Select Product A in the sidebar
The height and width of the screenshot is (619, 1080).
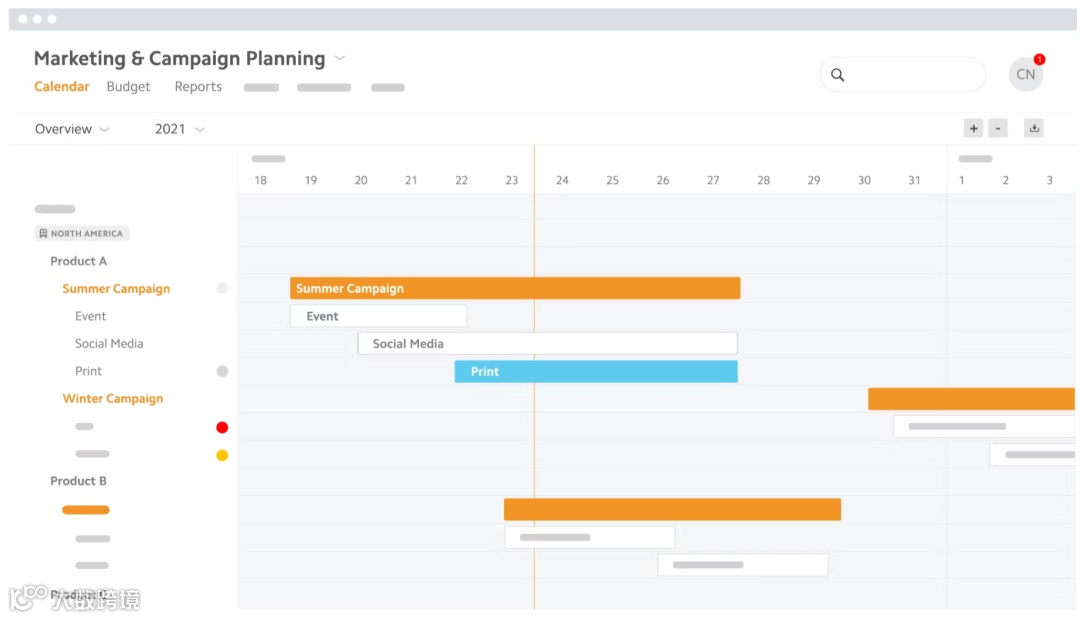point(78,261)
